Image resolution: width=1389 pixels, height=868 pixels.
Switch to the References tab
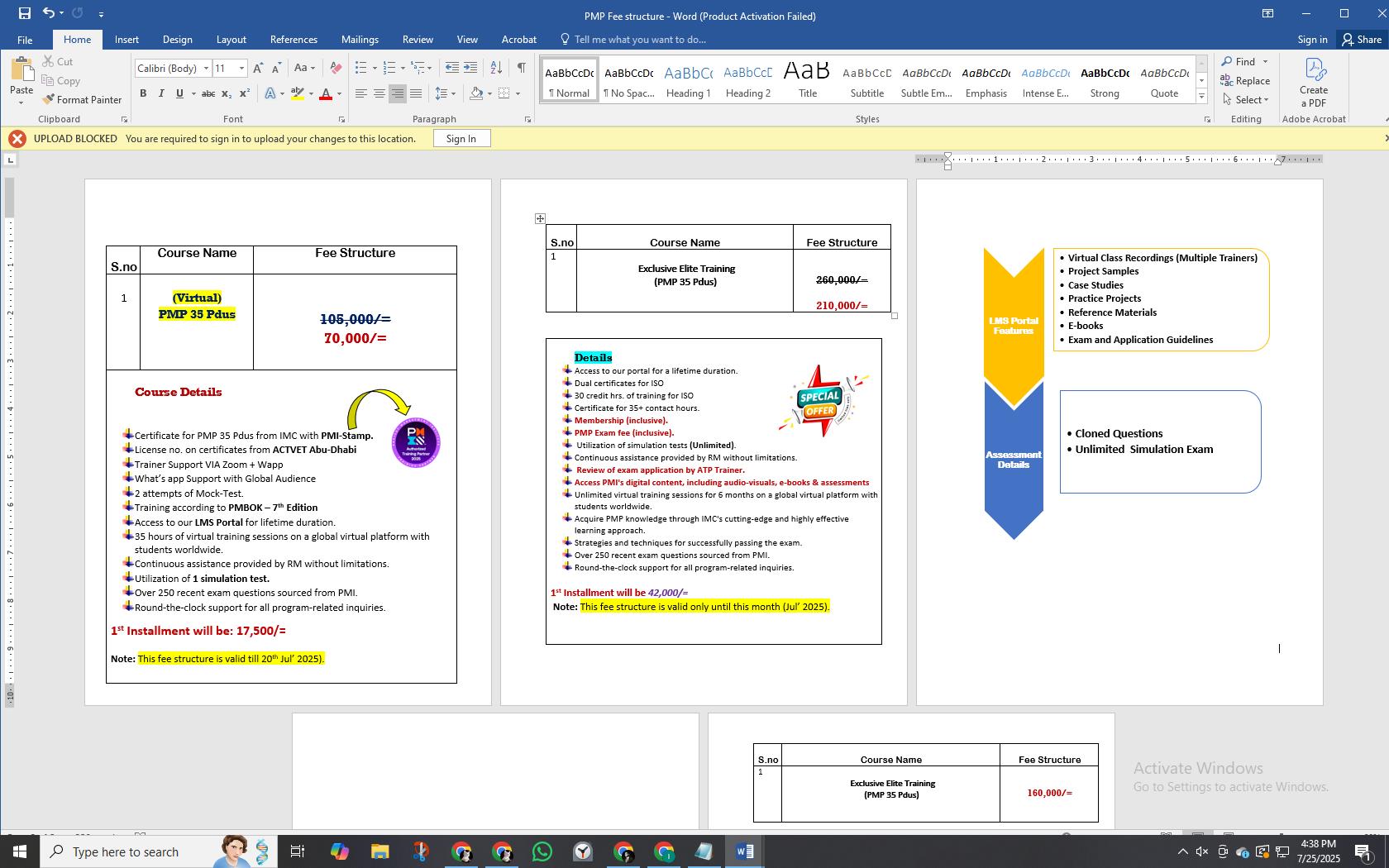point(294,40)
